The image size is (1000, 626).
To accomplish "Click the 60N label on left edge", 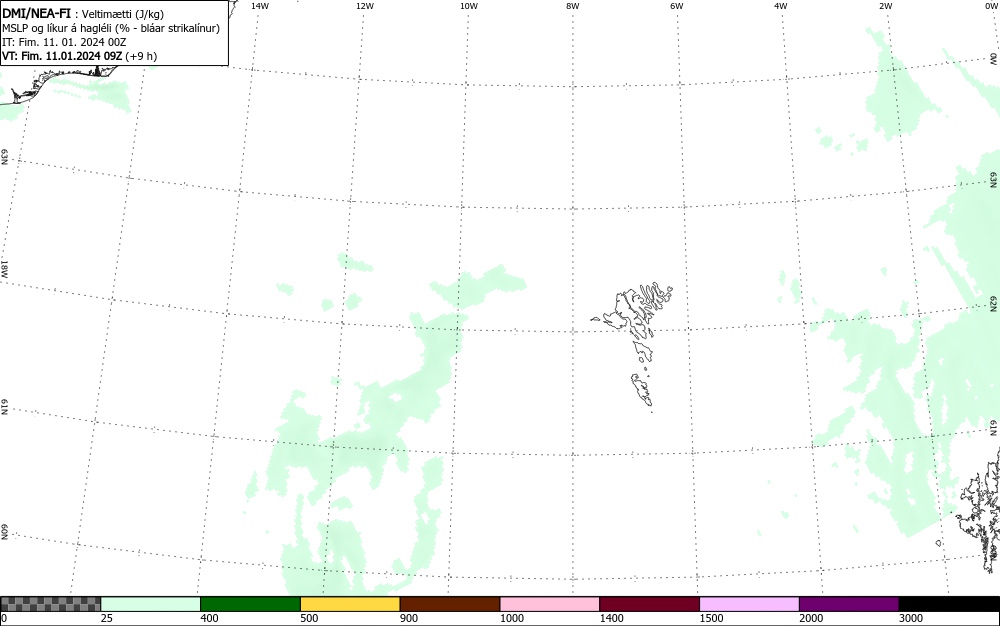I will coord(4,532).
